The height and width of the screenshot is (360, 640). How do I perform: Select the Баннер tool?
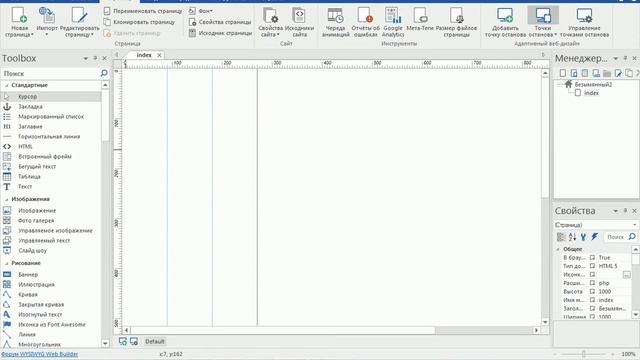pos(51,275)
